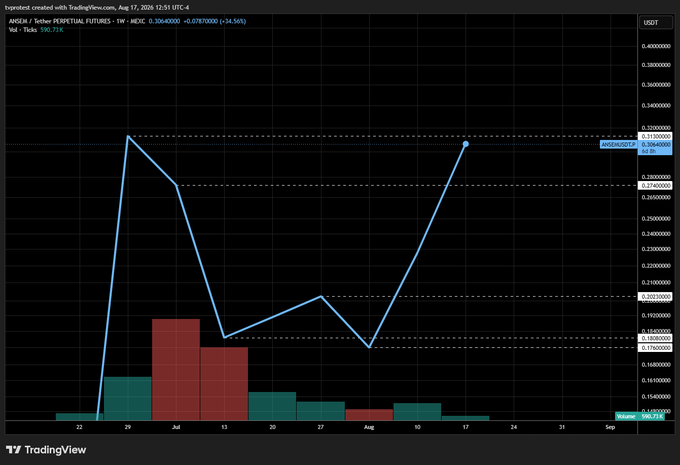Click the 0.21000000 price axis tick
The image size is (680, 465).
pyautogui.click(x=656, y=282)
